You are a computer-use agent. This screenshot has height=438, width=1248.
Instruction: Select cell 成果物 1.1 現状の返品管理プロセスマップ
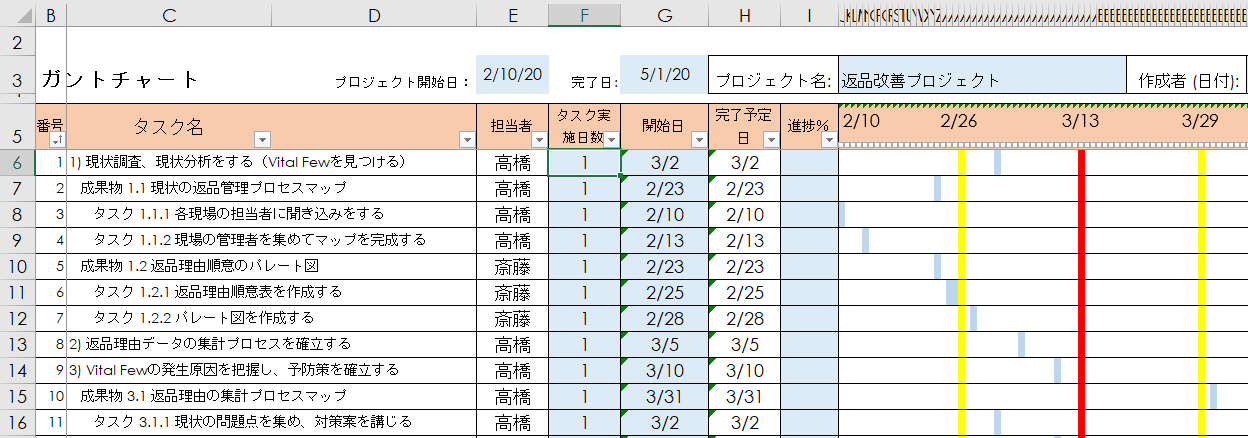tap(271, 188)
